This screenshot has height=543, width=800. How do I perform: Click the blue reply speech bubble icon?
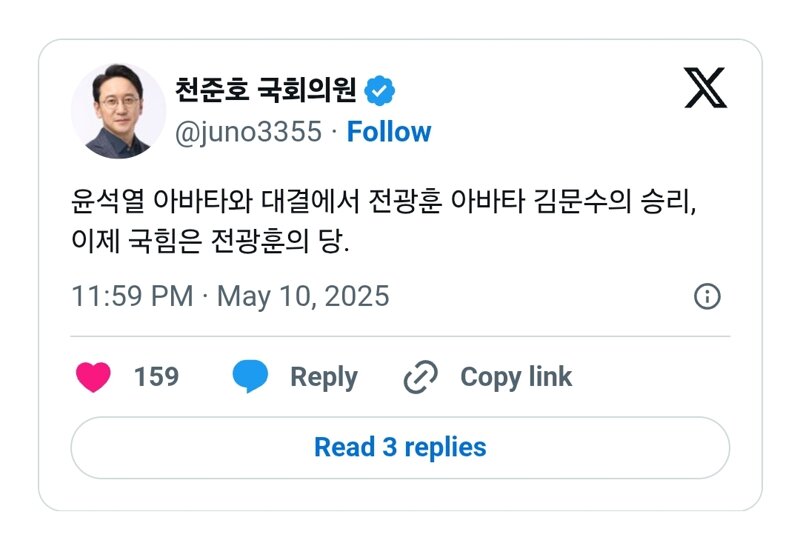coord(250,376)
